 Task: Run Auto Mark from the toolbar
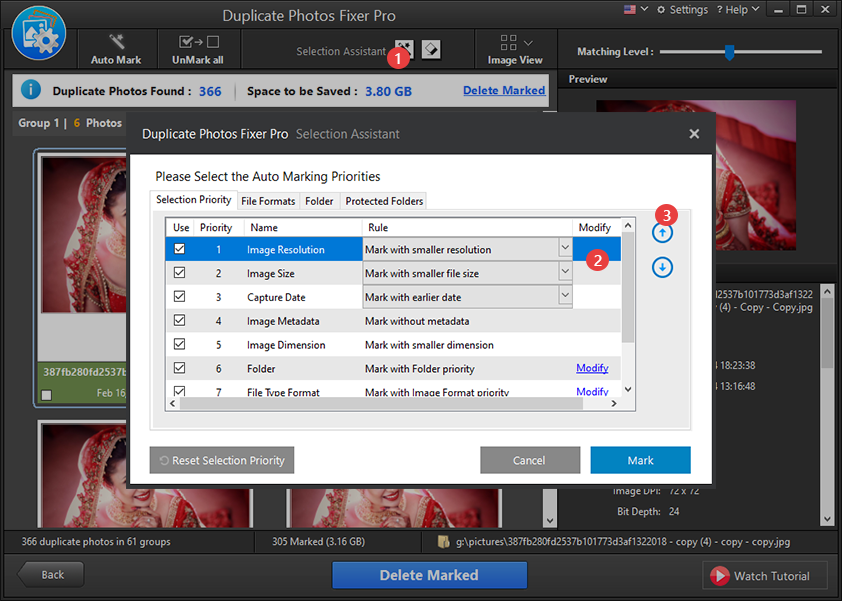tap(116, 50)
